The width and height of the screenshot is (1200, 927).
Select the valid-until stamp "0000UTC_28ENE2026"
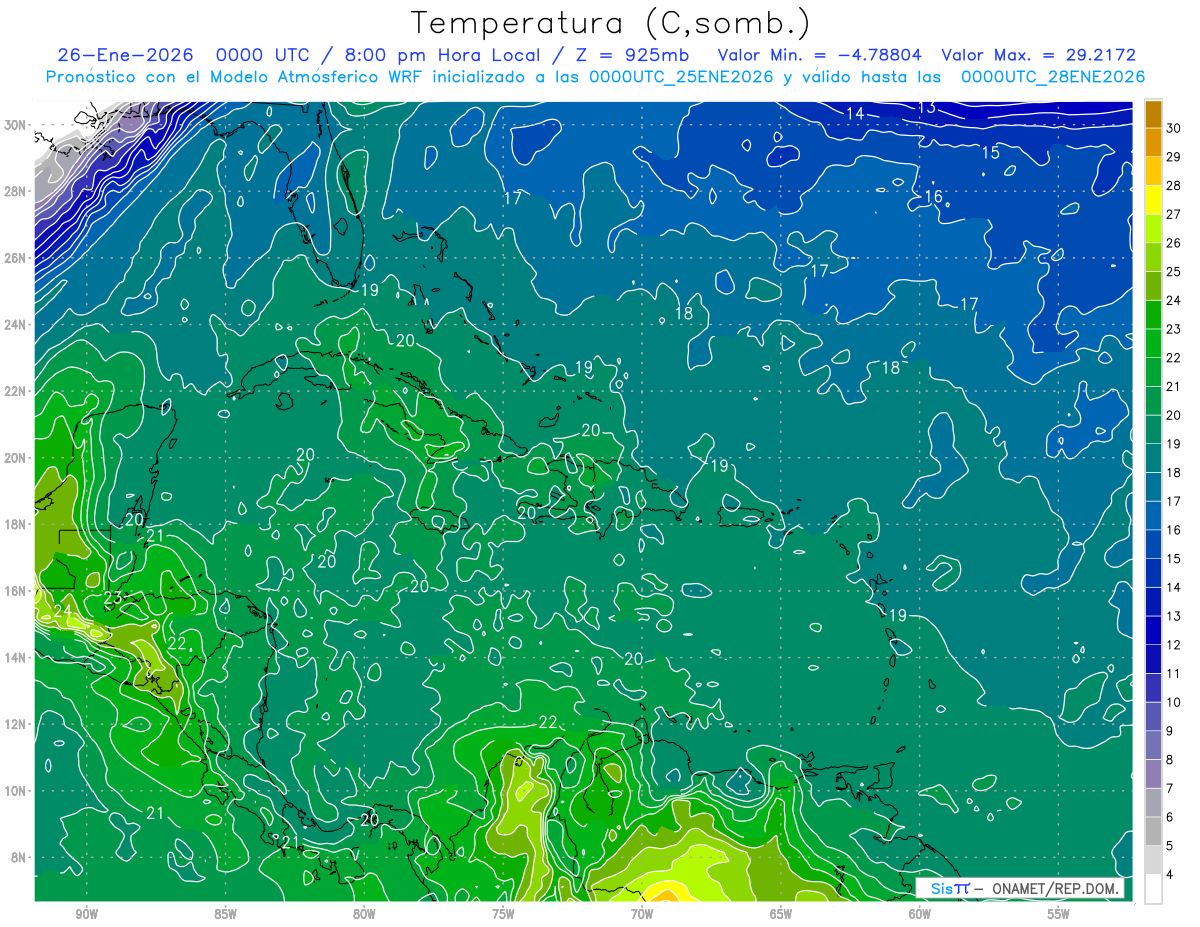(x=1052, y=77)
